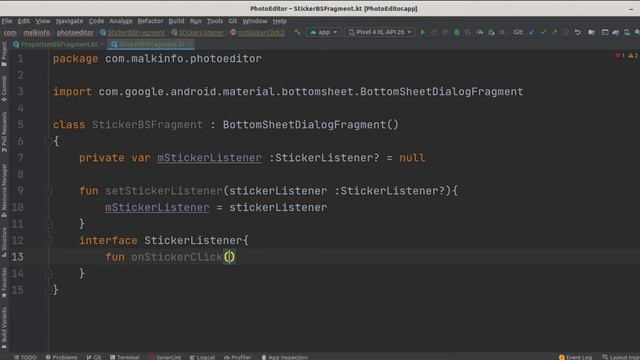This screenshot has width=640, height=360.
Task: Open the Problems tool window at bottom
Action: [62, 357]
